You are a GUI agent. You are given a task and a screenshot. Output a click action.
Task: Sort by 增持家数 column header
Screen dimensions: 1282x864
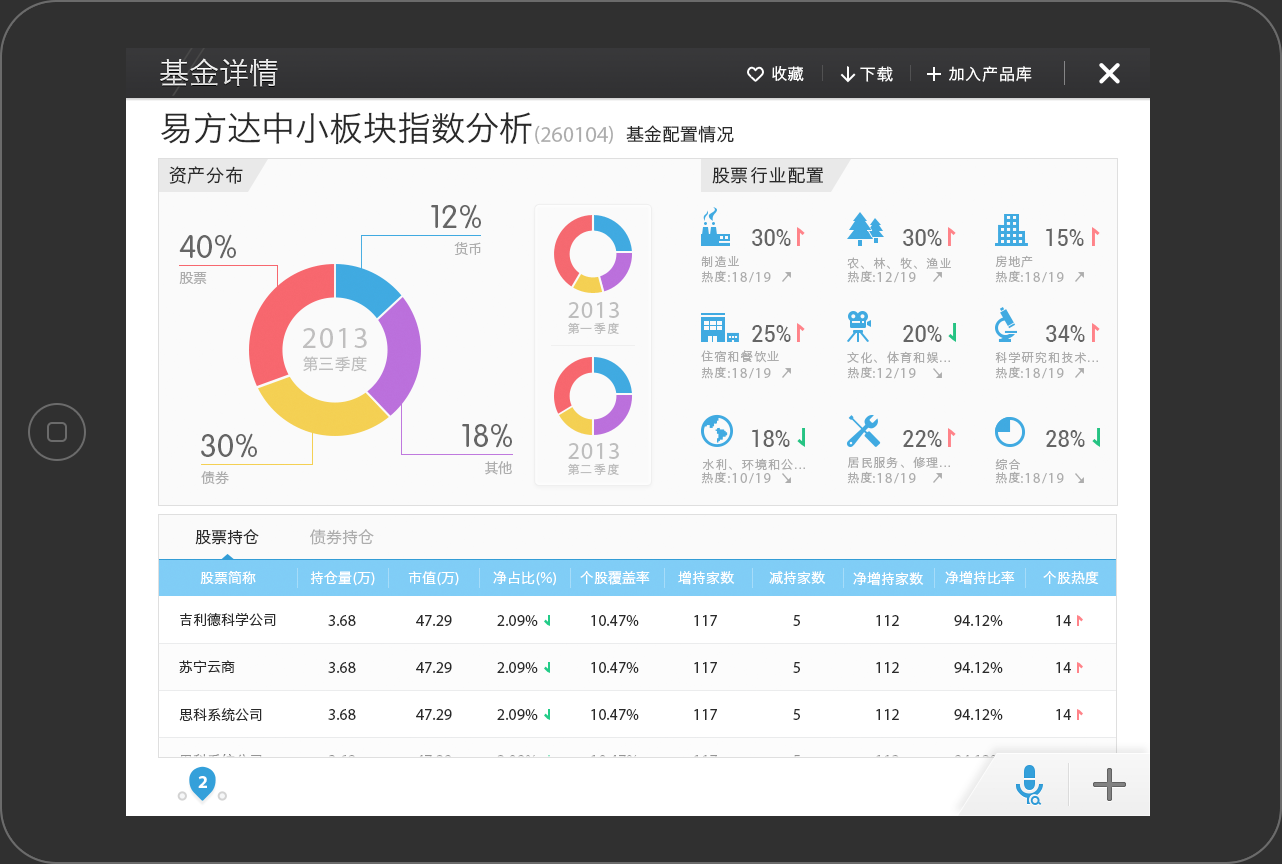(706, 578)
